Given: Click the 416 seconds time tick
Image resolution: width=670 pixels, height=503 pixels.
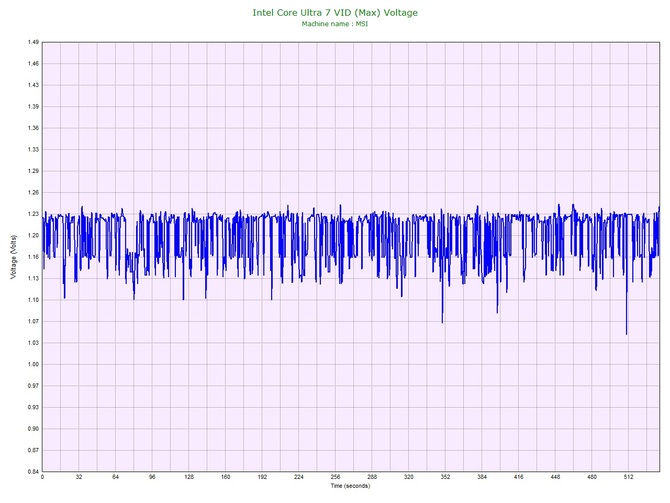Looking at the screenshot, I should (519, 477).
